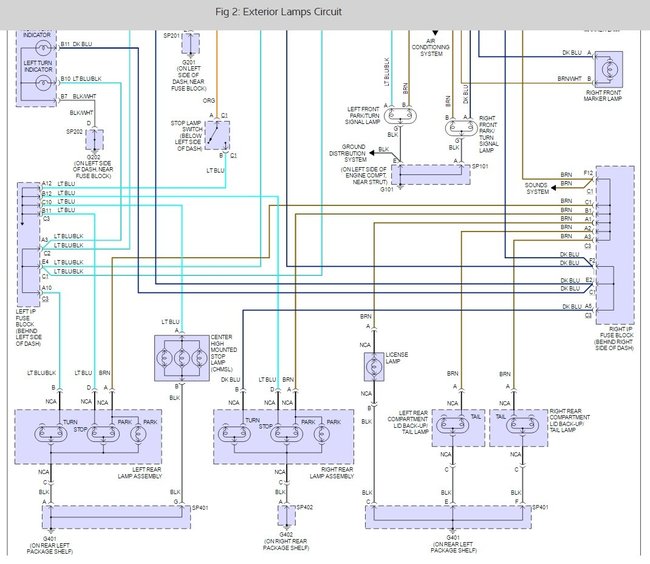Viewport: 650px width, 564px height.
Task: Select the G202 ground splice SP202
Action: (x=95, y=140)
